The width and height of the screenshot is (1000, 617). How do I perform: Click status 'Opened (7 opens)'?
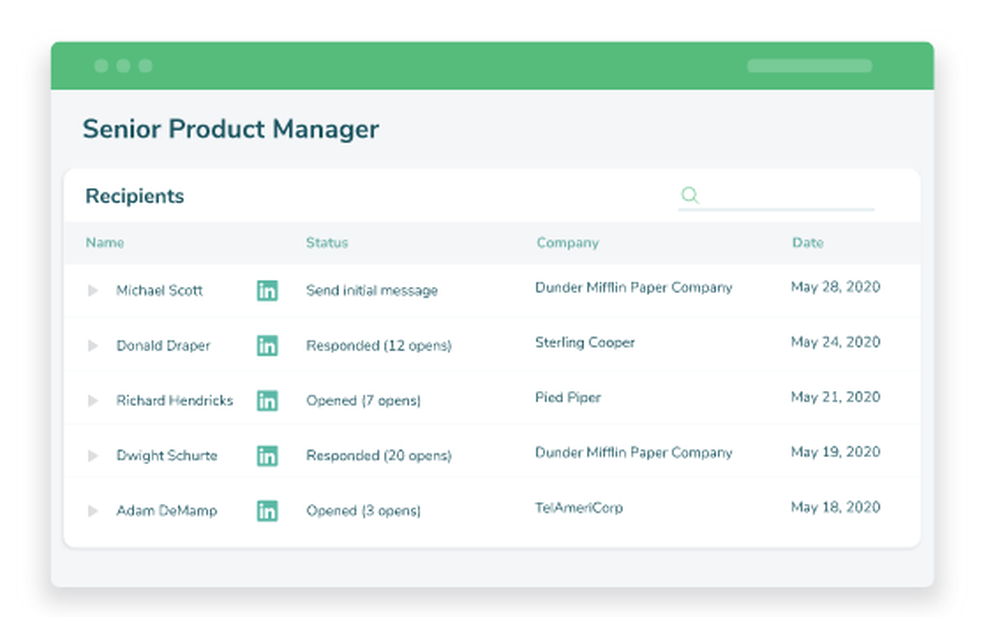tap(364, 401)
